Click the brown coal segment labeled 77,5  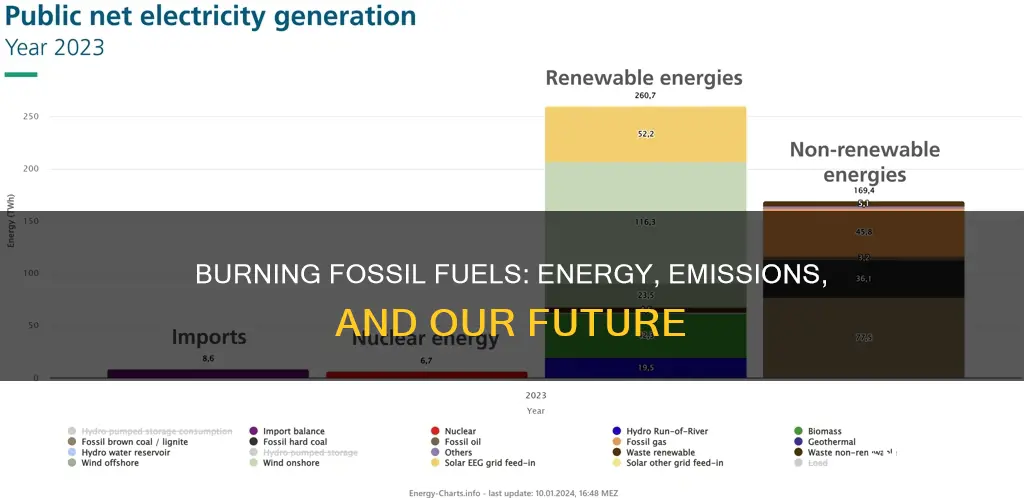coord(863,337)
